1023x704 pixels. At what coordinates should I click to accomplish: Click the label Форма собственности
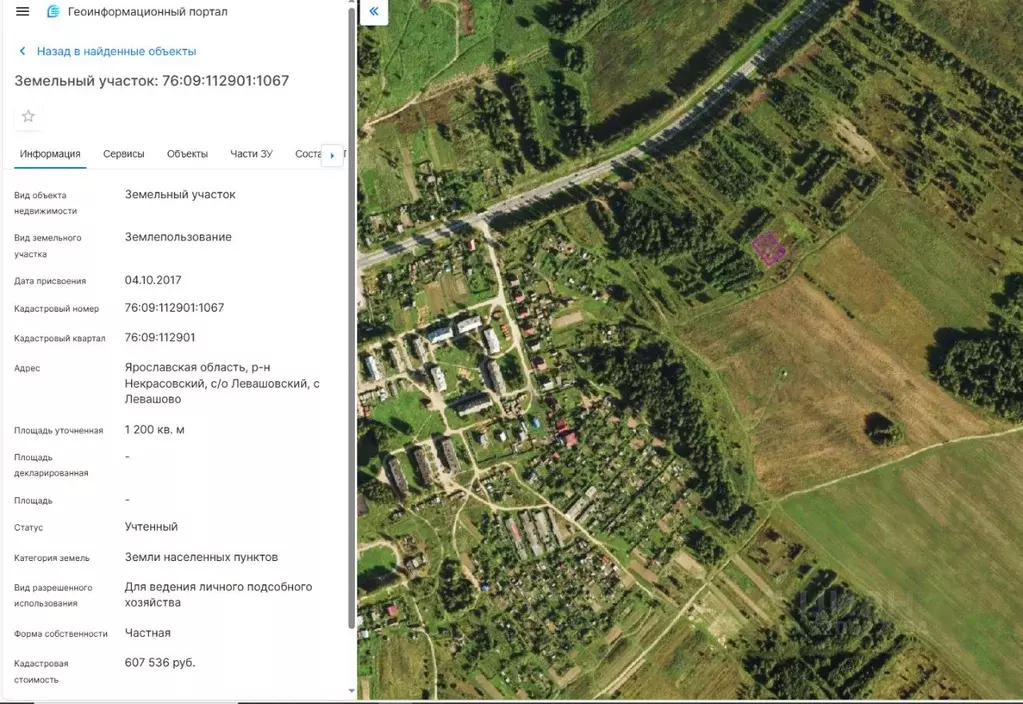coord(61,634)
